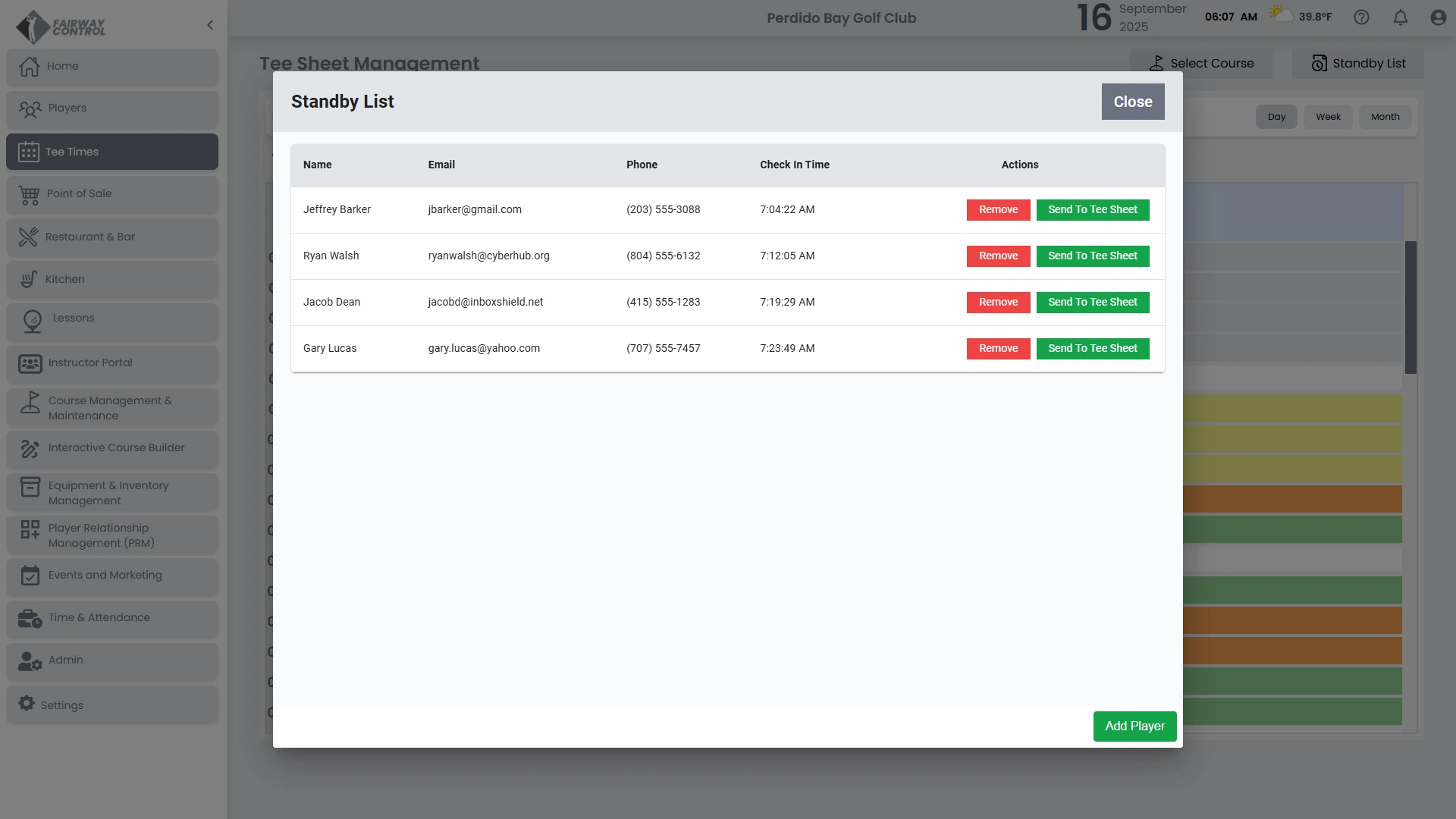Viewport: 1456px width, 819px height.
Task: Click the Home house icon in sidebar
Action: (x=30, y=67)
